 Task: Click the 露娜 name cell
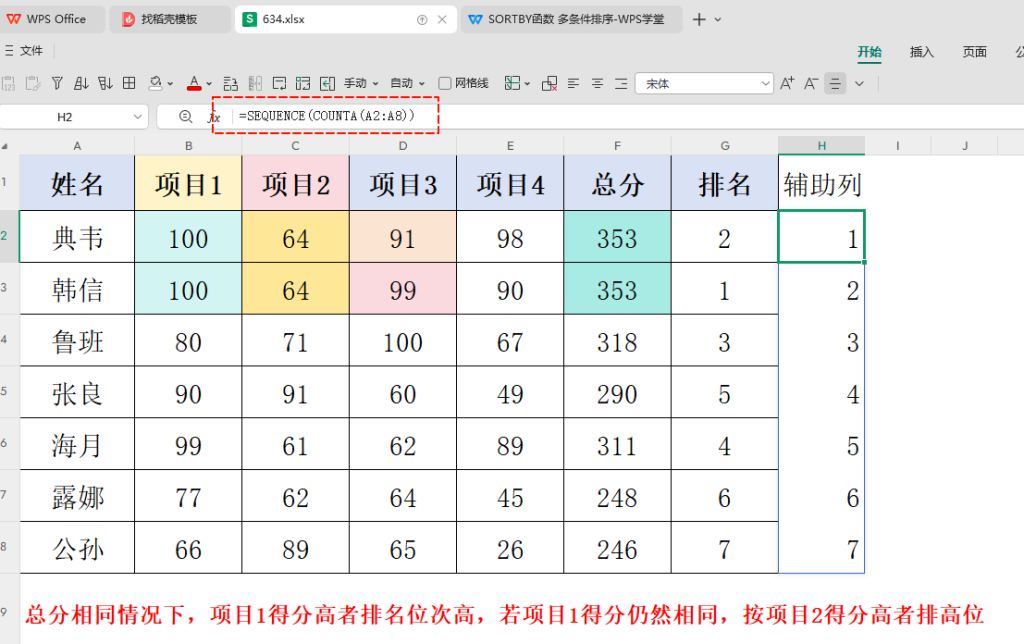click(77, 496)
